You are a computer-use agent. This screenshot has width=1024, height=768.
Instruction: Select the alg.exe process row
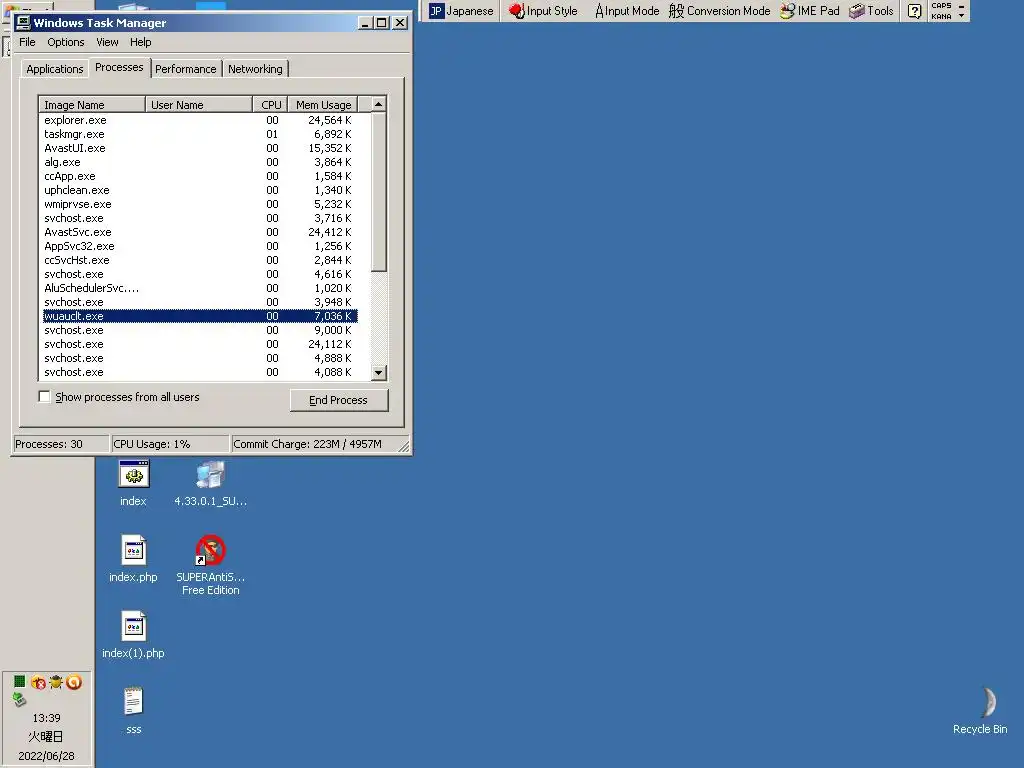coord(200,162)
